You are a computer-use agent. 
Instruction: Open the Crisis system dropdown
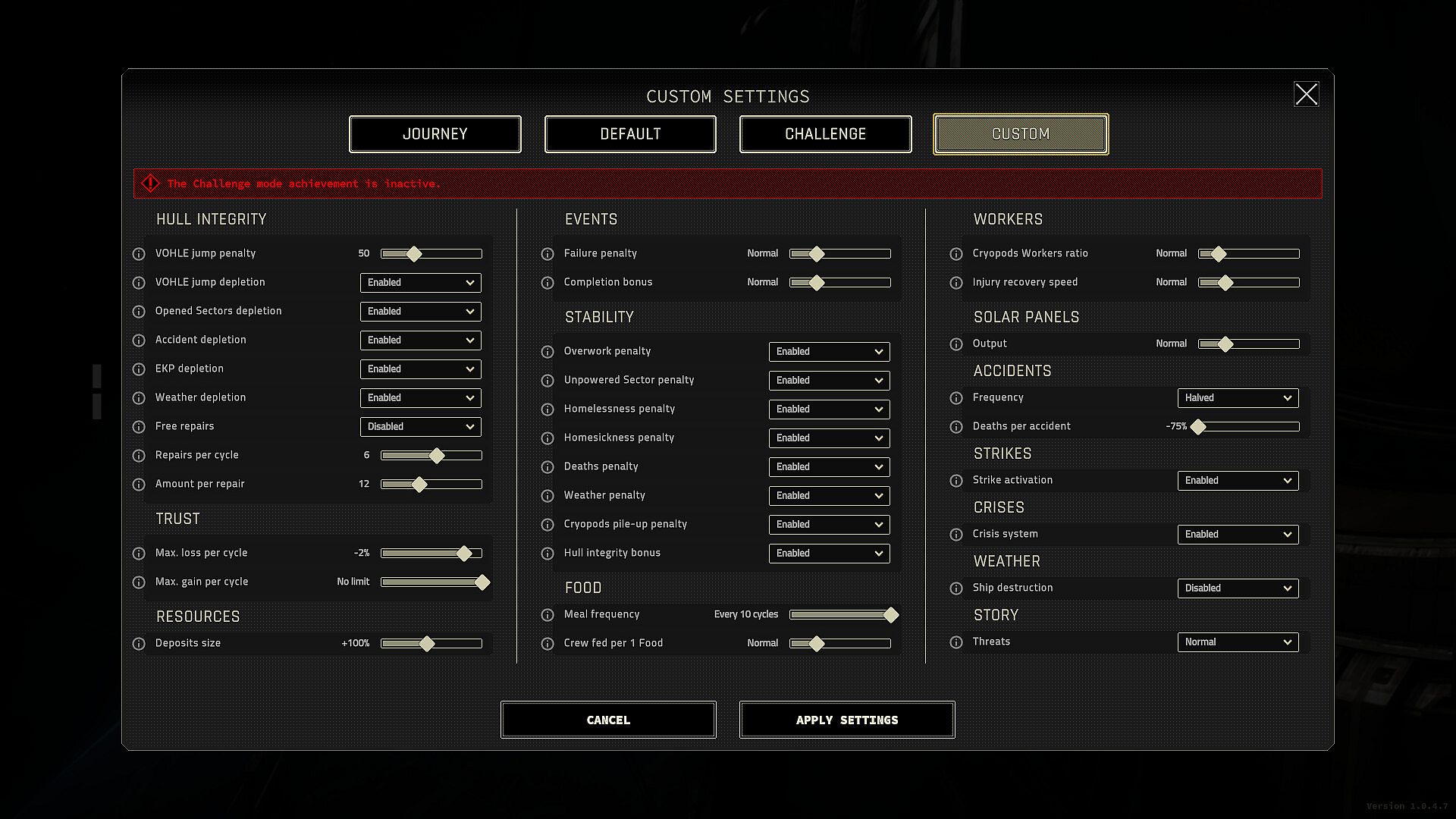click(x=1238, y=535)
